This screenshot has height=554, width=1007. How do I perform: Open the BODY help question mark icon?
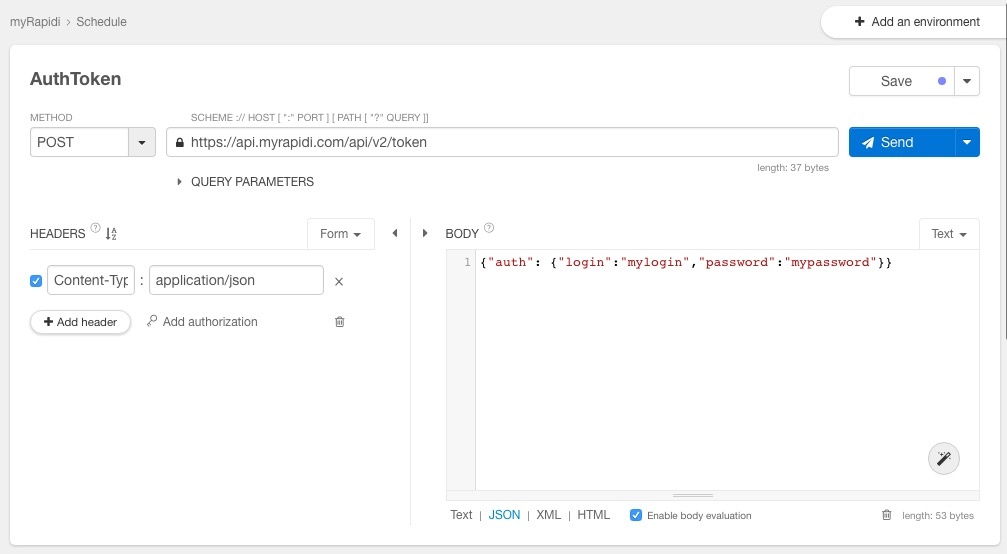(489, 228)
